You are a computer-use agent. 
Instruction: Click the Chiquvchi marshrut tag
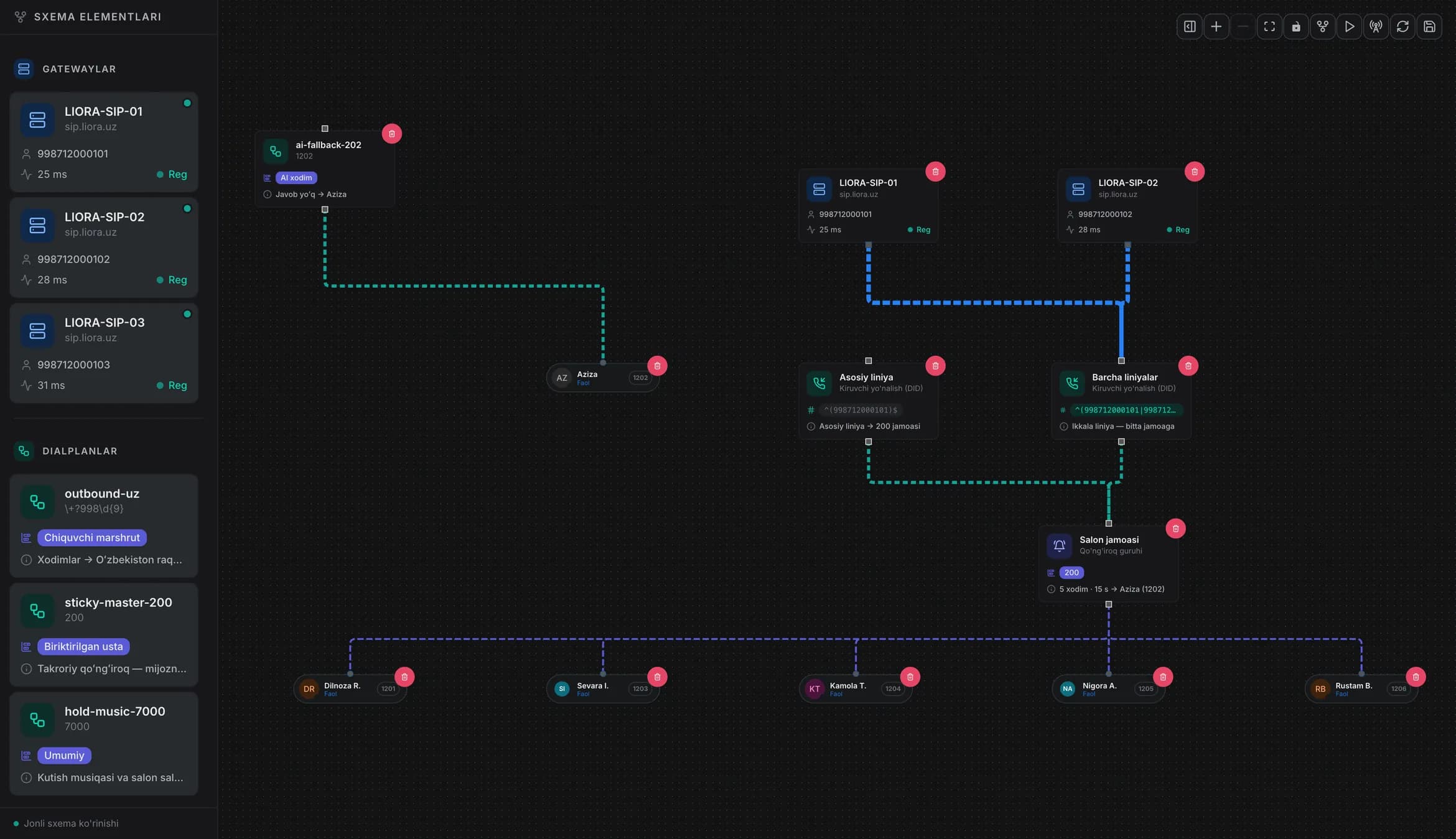(x=92, y=537)
